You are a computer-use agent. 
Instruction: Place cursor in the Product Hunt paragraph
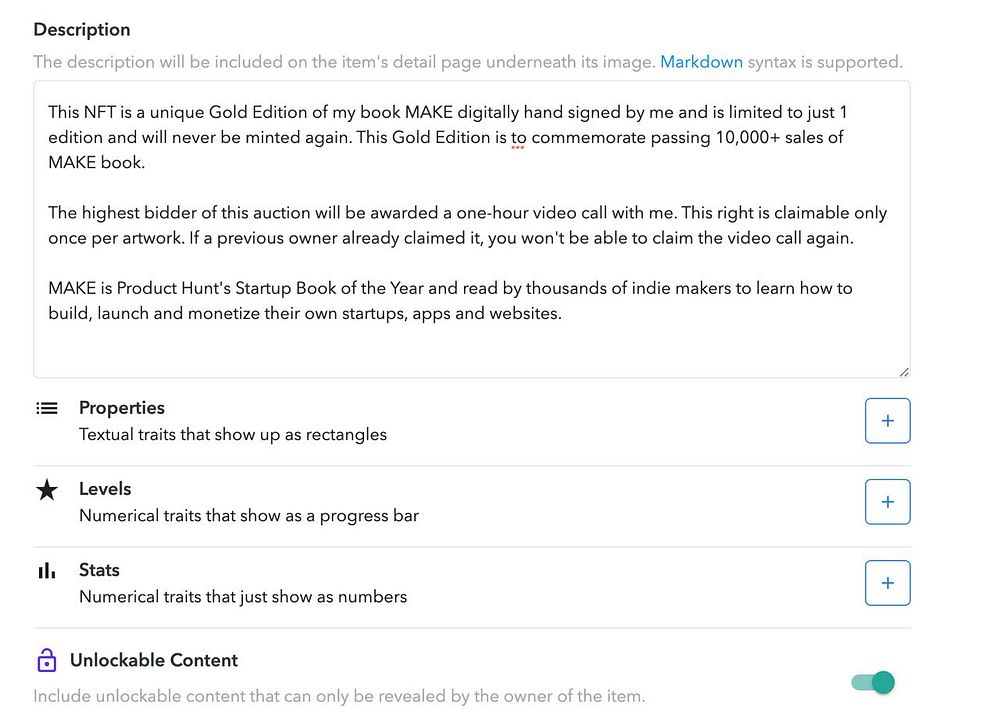(x=450, y=300)
